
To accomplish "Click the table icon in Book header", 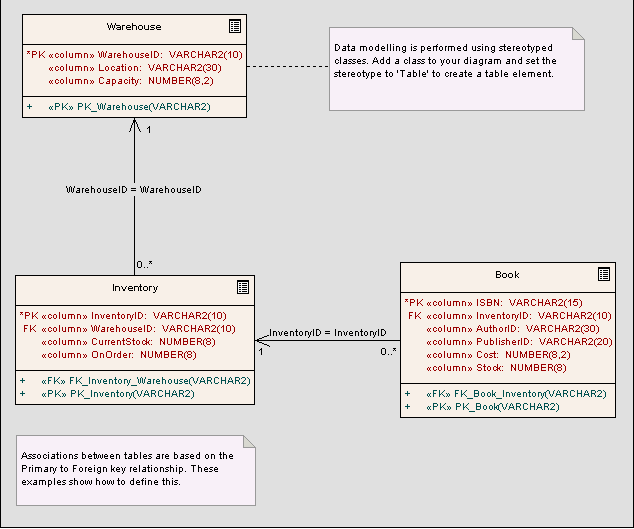I will [x=603, y=274].
